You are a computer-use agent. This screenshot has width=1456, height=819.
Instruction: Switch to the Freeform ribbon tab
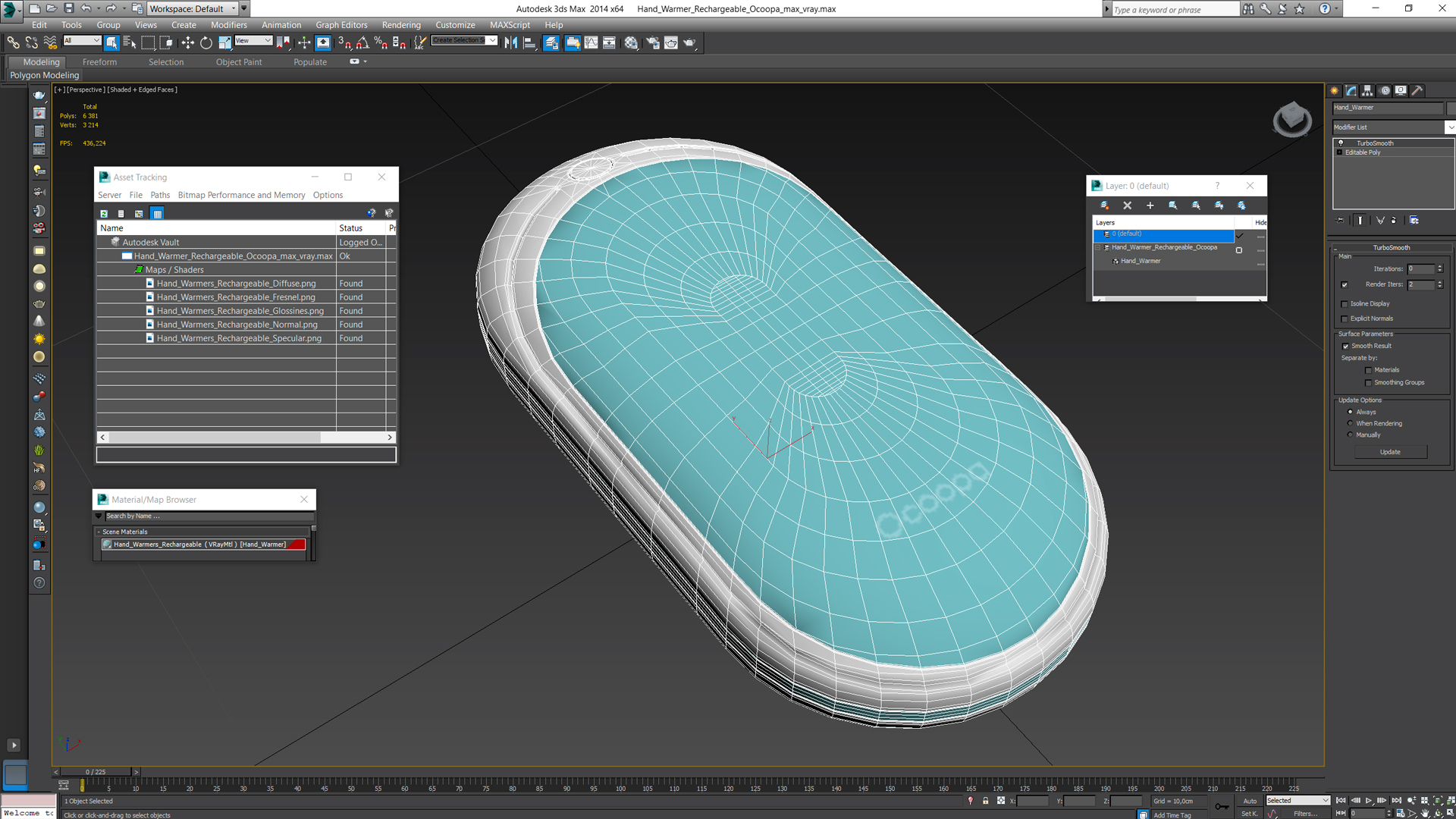click(99, 62)
